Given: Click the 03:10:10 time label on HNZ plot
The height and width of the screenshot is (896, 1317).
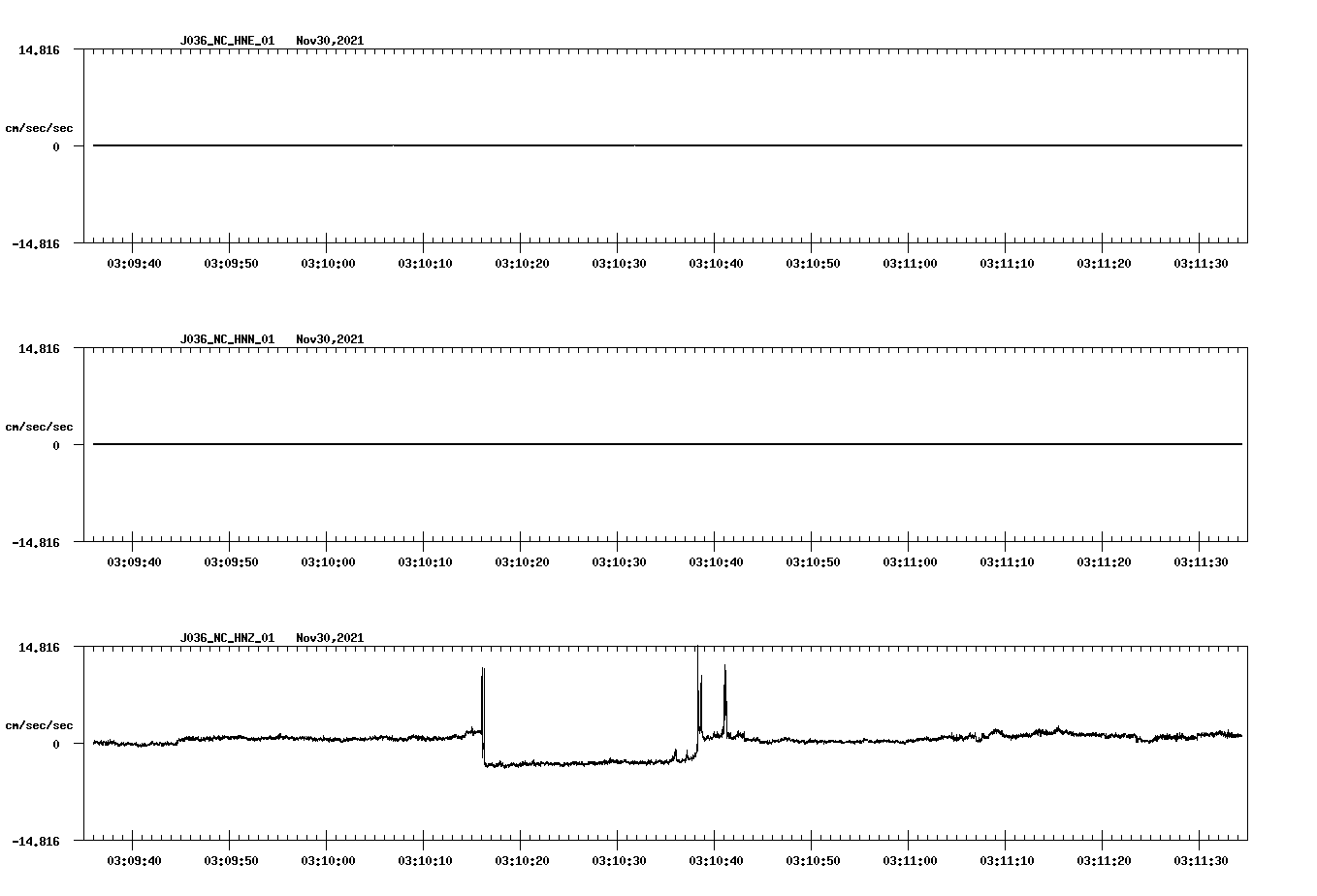Looking at the screenshot, I should point(425,861).
